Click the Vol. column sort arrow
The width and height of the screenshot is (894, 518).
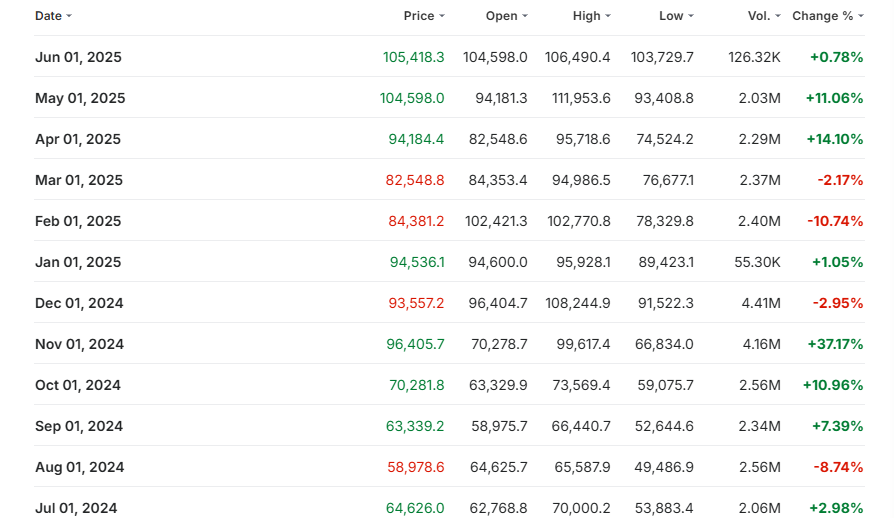tap(777, 16)
